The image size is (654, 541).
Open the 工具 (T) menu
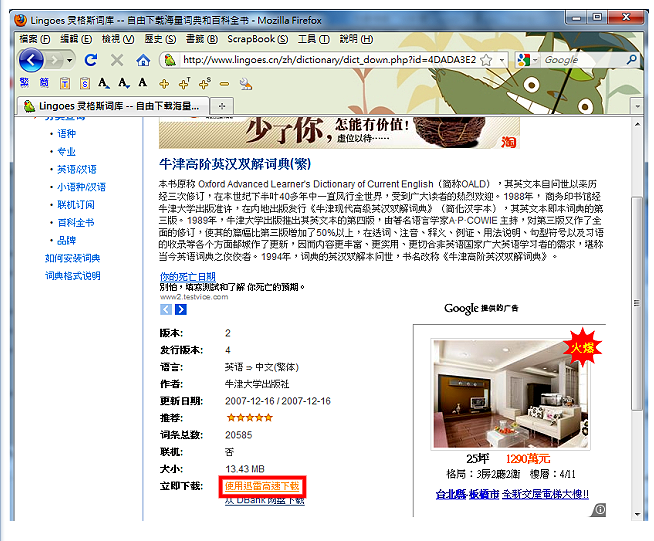point(314,39)
